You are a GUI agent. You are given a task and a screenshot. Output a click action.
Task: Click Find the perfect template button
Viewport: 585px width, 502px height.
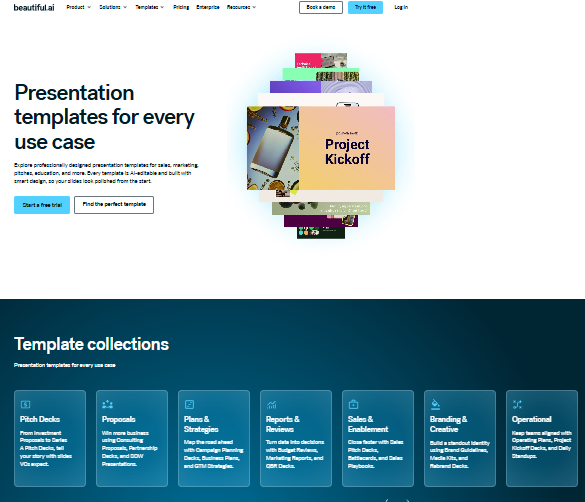[x=114, y=205]
